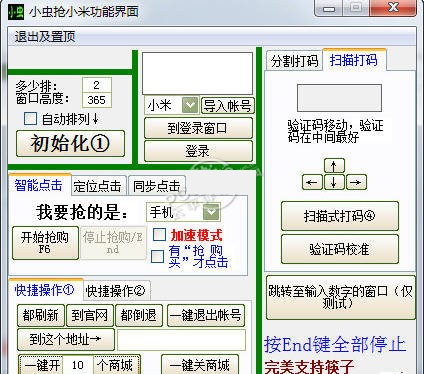Image resolution: width=424 pixels, height=374 pixels.
Task: Click the 扫描式打码④ button
Action: click(x=340, y=216)
